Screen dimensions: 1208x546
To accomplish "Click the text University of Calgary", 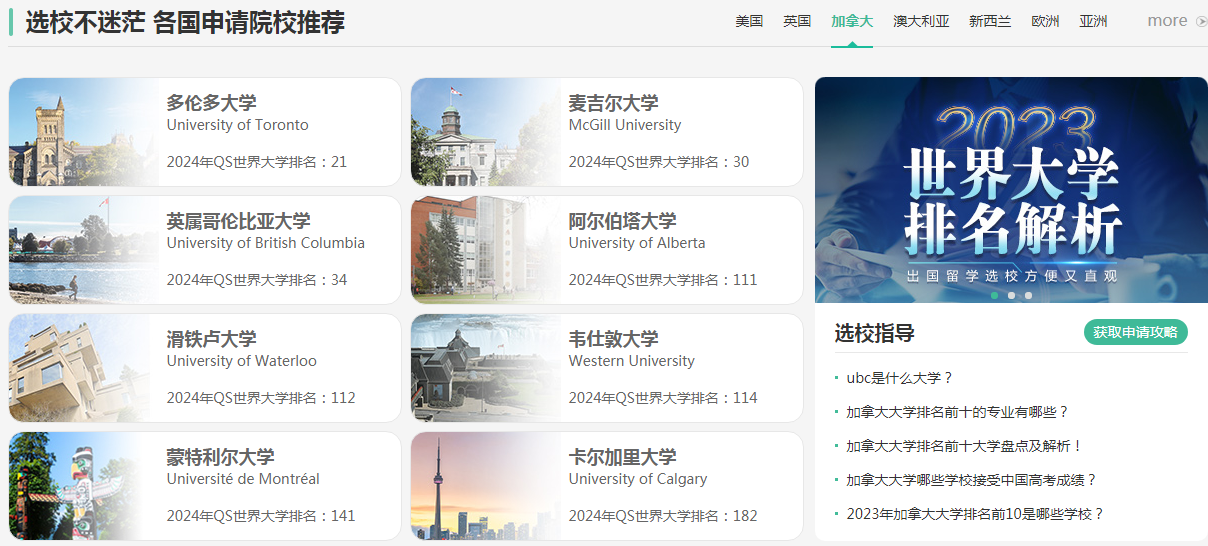I will [638, 479].
